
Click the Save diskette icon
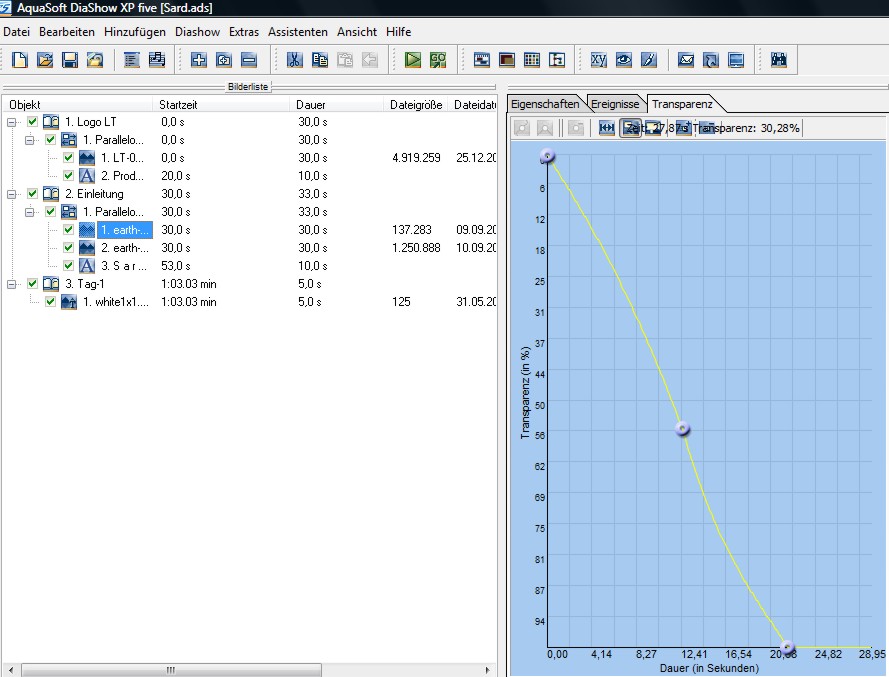(x=70, y=60)
